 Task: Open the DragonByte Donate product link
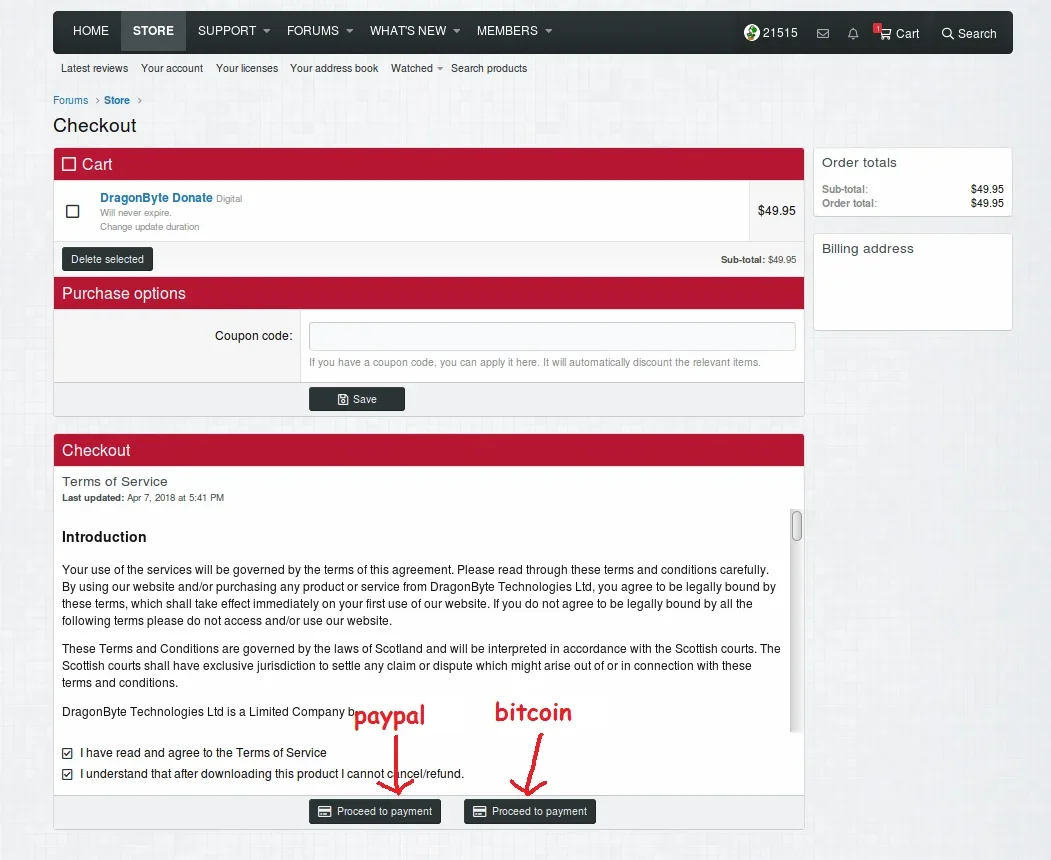(156, 198)
